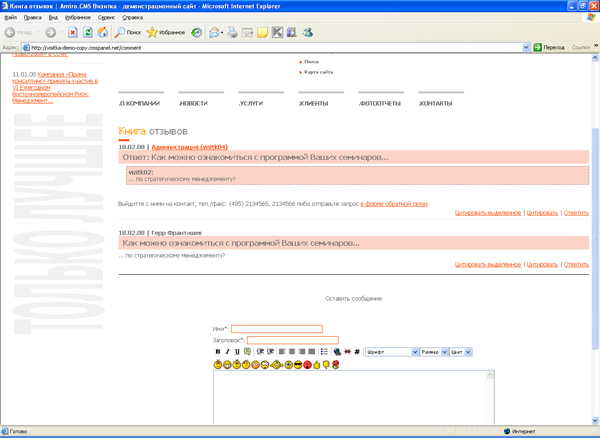Click the Home icon in browser toolbar
This screenshot has height=438, width=600.
103,32
